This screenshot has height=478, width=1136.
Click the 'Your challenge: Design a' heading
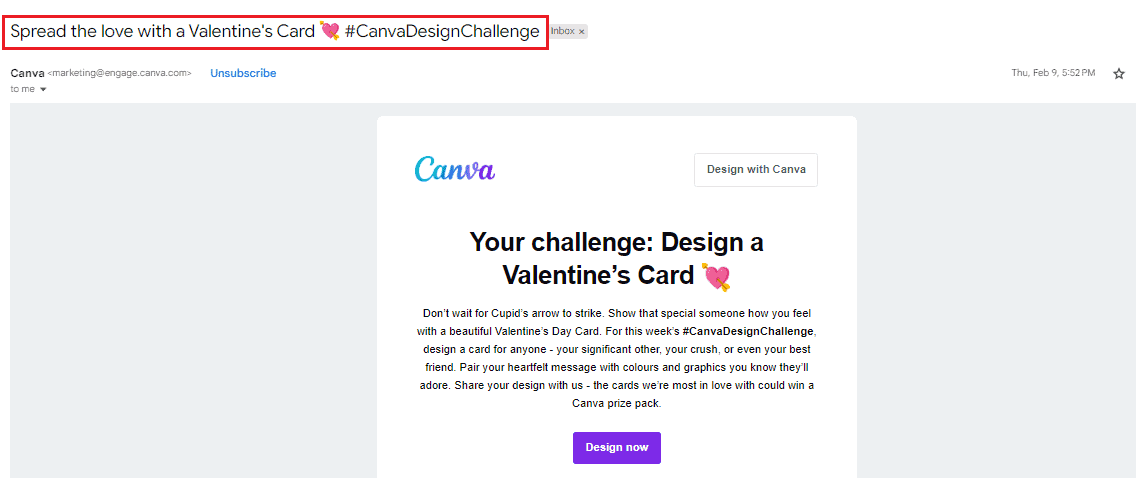617,242
